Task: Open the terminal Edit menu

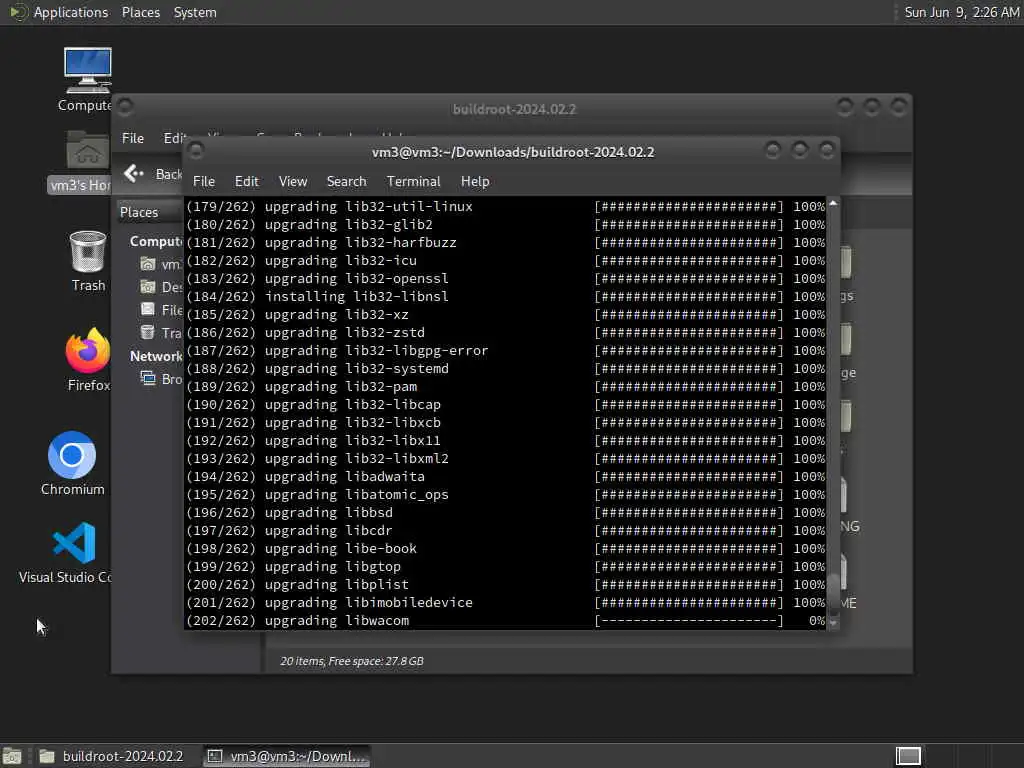Action: click(246, 182)
